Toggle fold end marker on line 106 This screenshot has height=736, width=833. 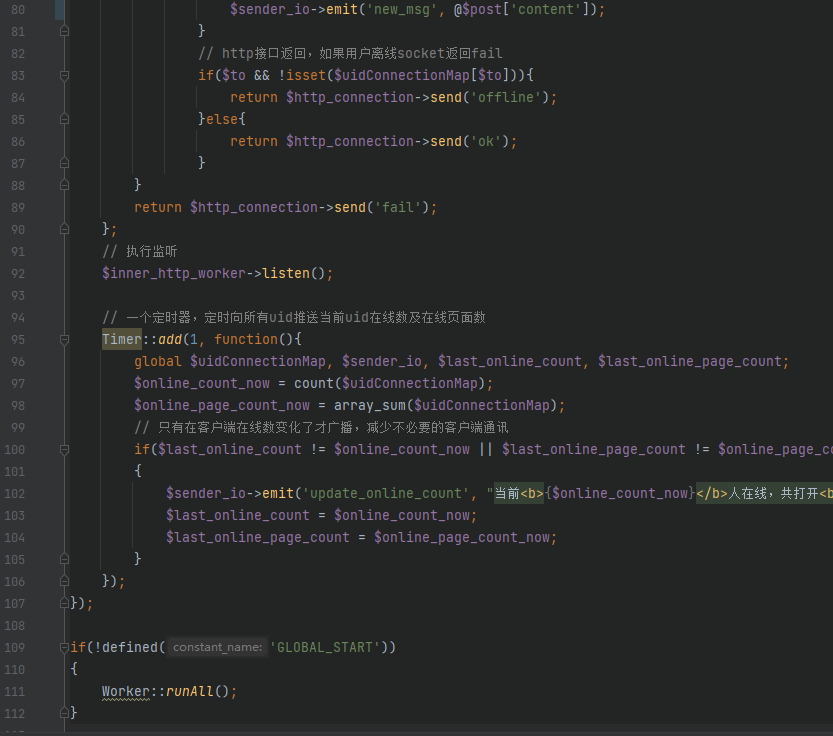coord(64,581)
